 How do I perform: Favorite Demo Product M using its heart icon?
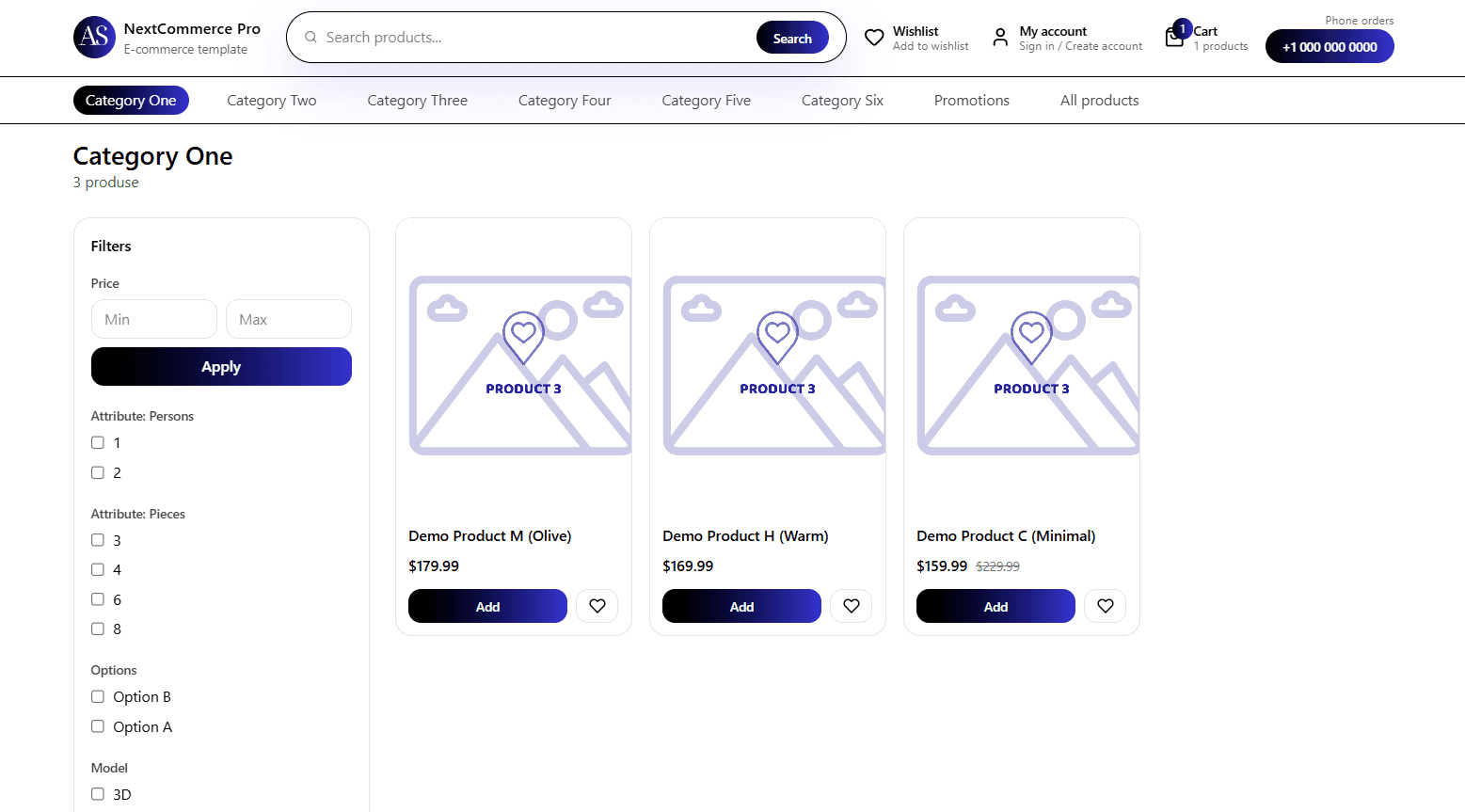(x=597, y=606)
